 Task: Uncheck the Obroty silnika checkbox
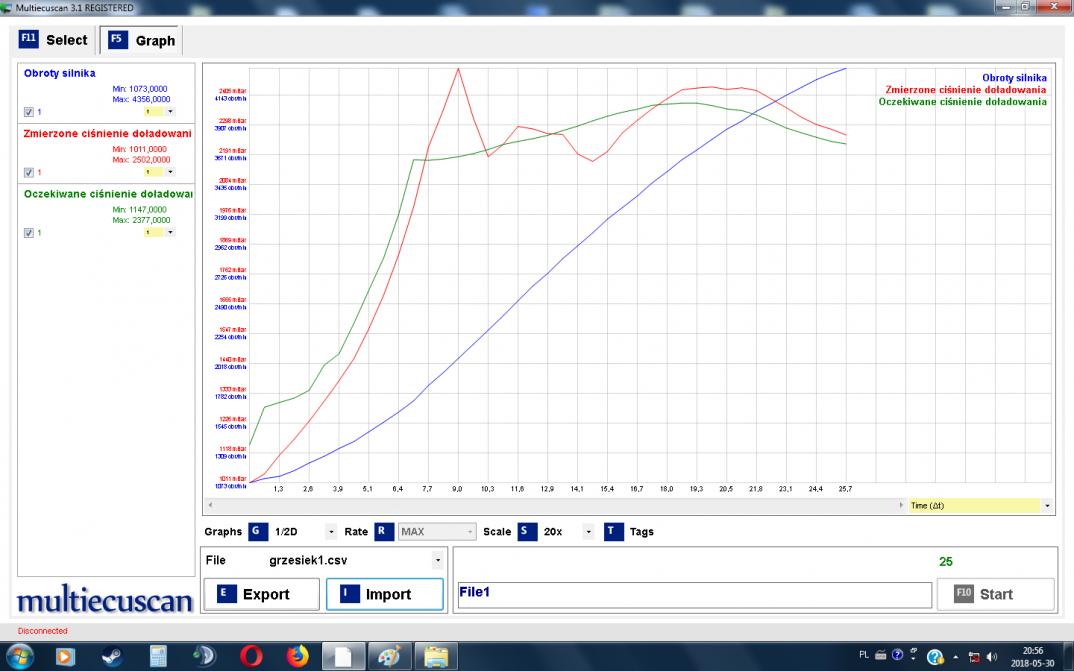(29, 112)
